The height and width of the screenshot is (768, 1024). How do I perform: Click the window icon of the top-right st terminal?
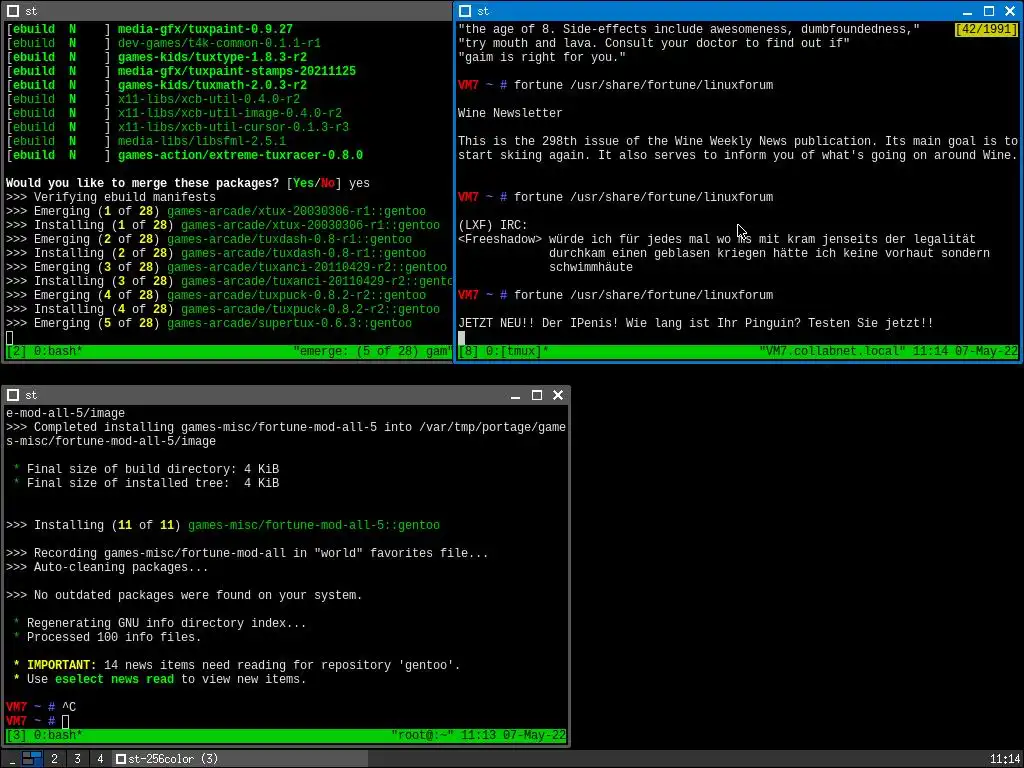pyautogui.click(x=464, y=11)
